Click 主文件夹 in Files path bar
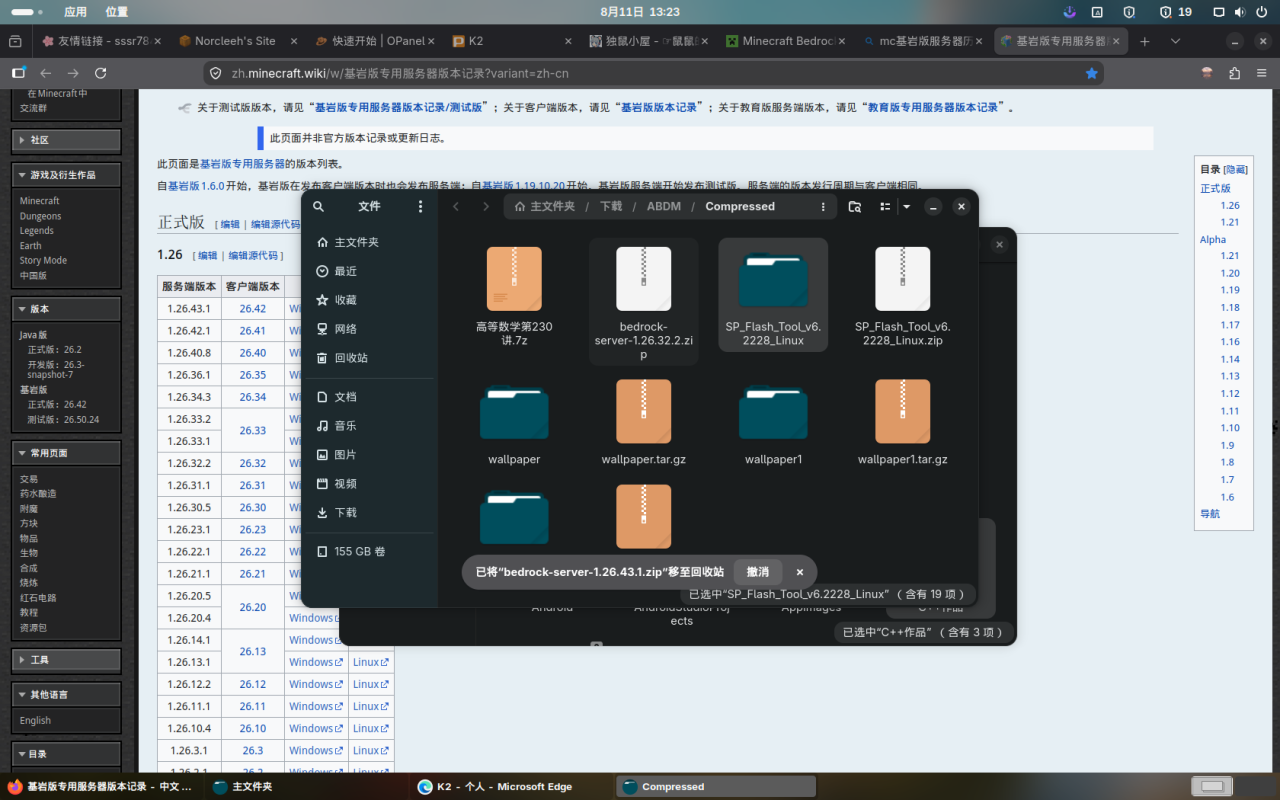Image resolution: width=1280 pixels, height=800 pixels. (x=545, y=207)
